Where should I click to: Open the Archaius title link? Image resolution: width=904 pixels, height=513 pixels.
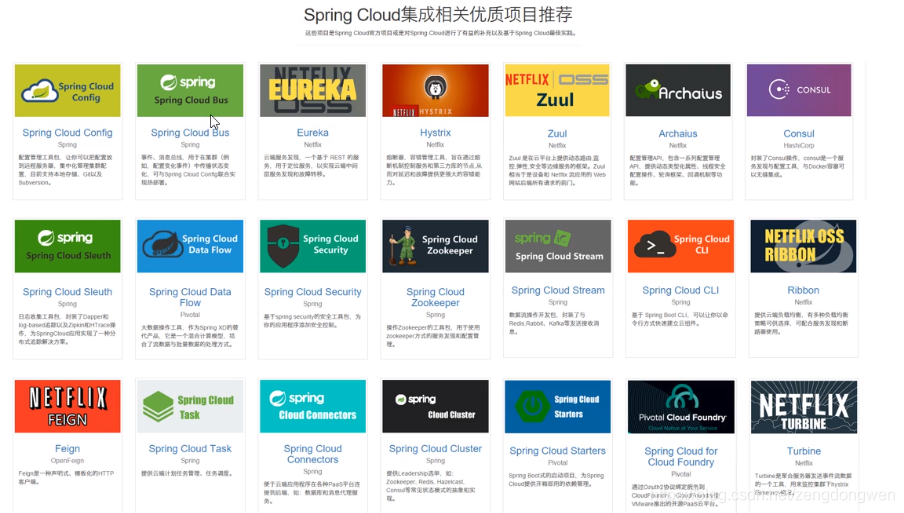tap(678, 133)
